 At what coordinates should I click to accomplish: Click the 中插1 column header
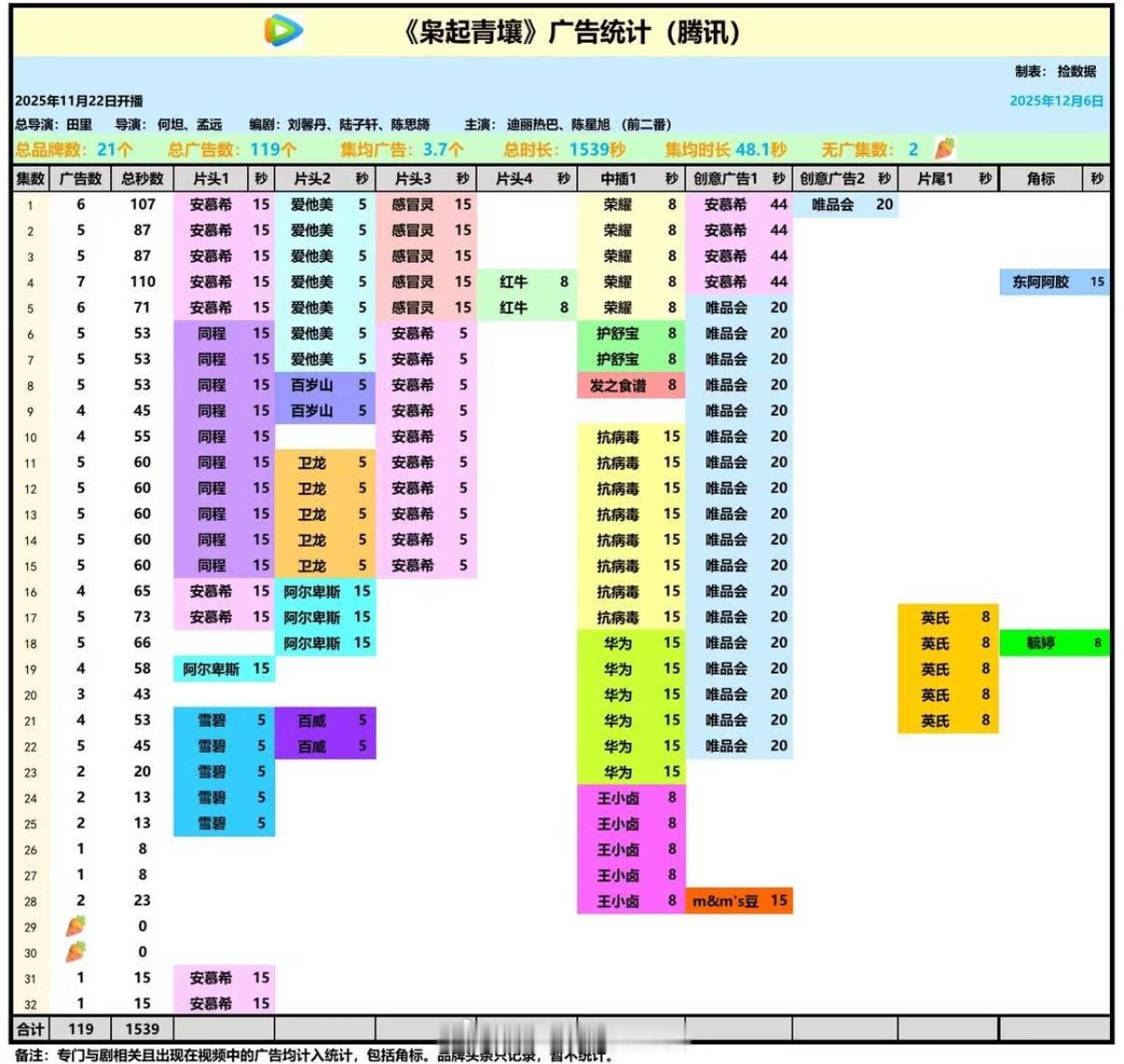618,178
